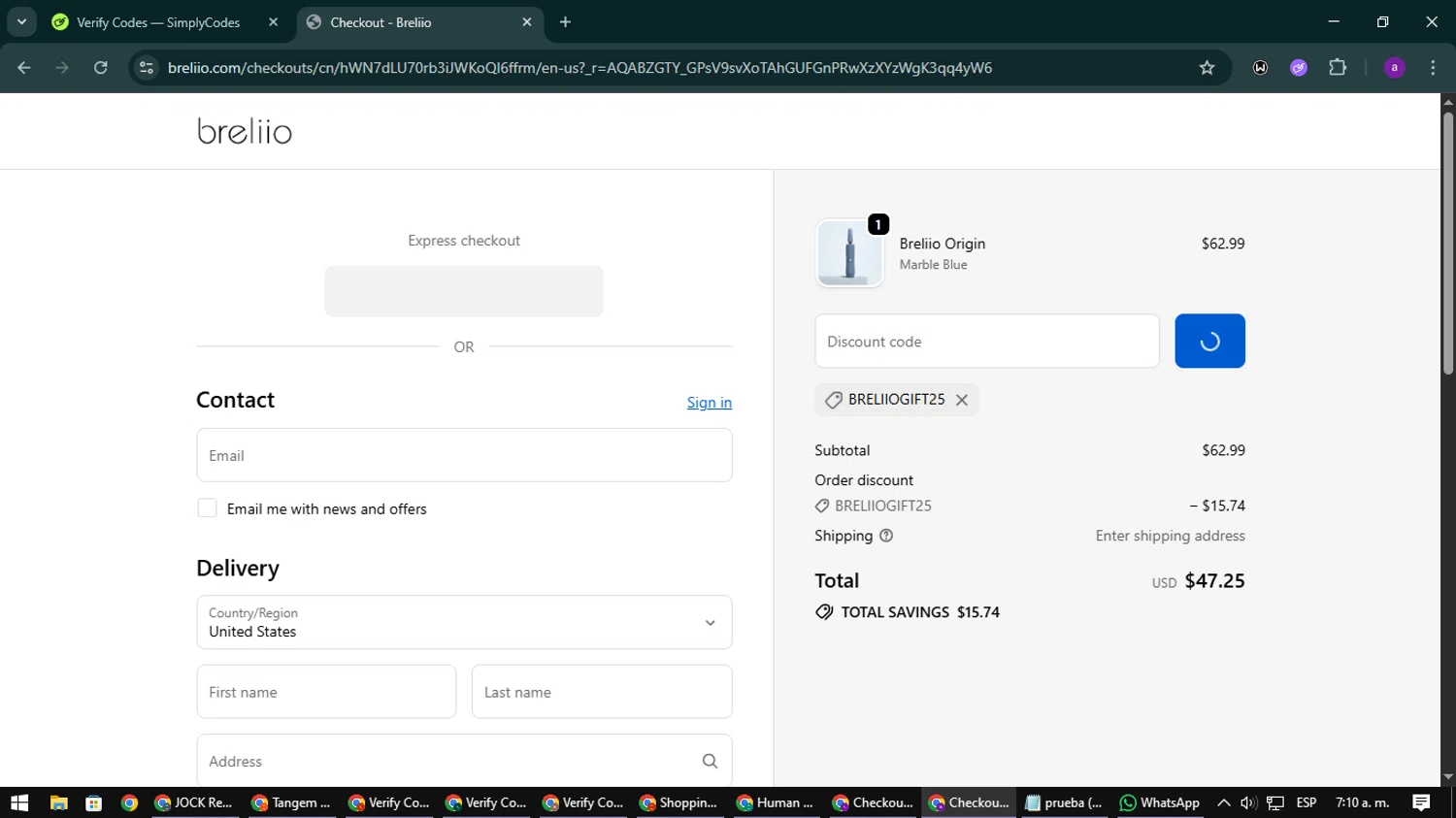Image resolution: width=1456 pixels, height=818 pixels.
Task: Focus the First name field
Action: [326, 692]
